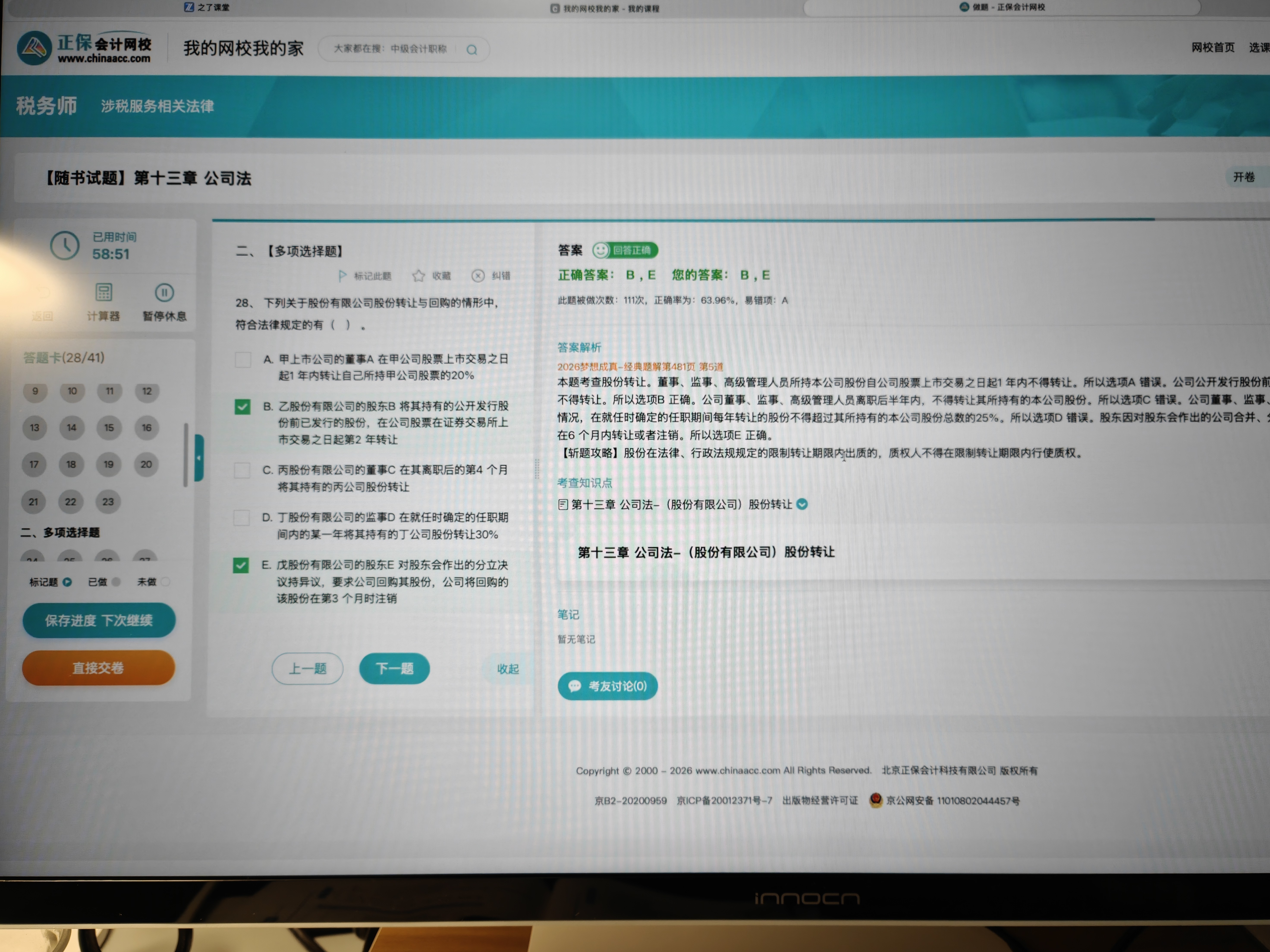Jump to question 19 in answer card
1270x952 pixels.
coord(108,465)
